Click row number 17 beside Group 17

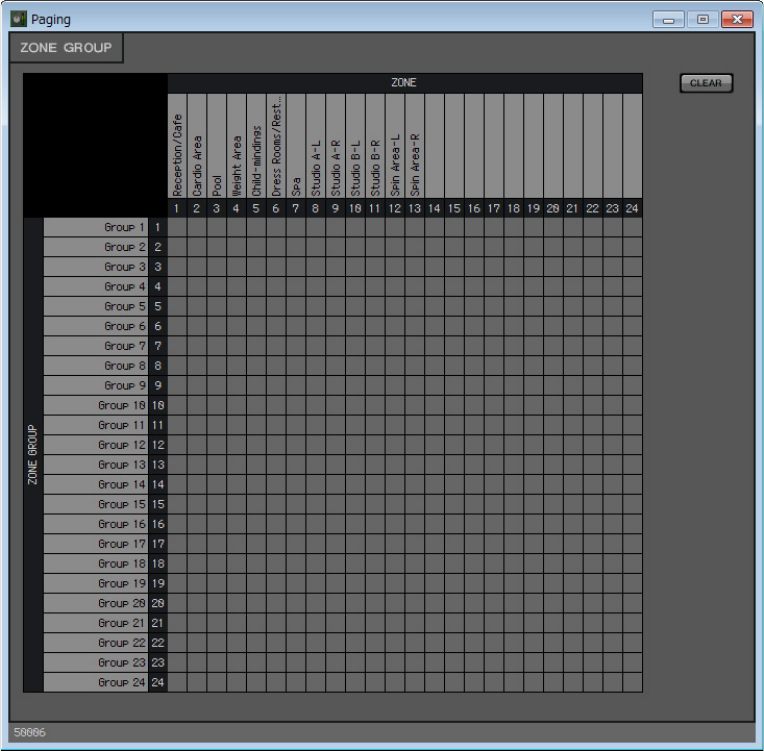[x=158, y=544]
